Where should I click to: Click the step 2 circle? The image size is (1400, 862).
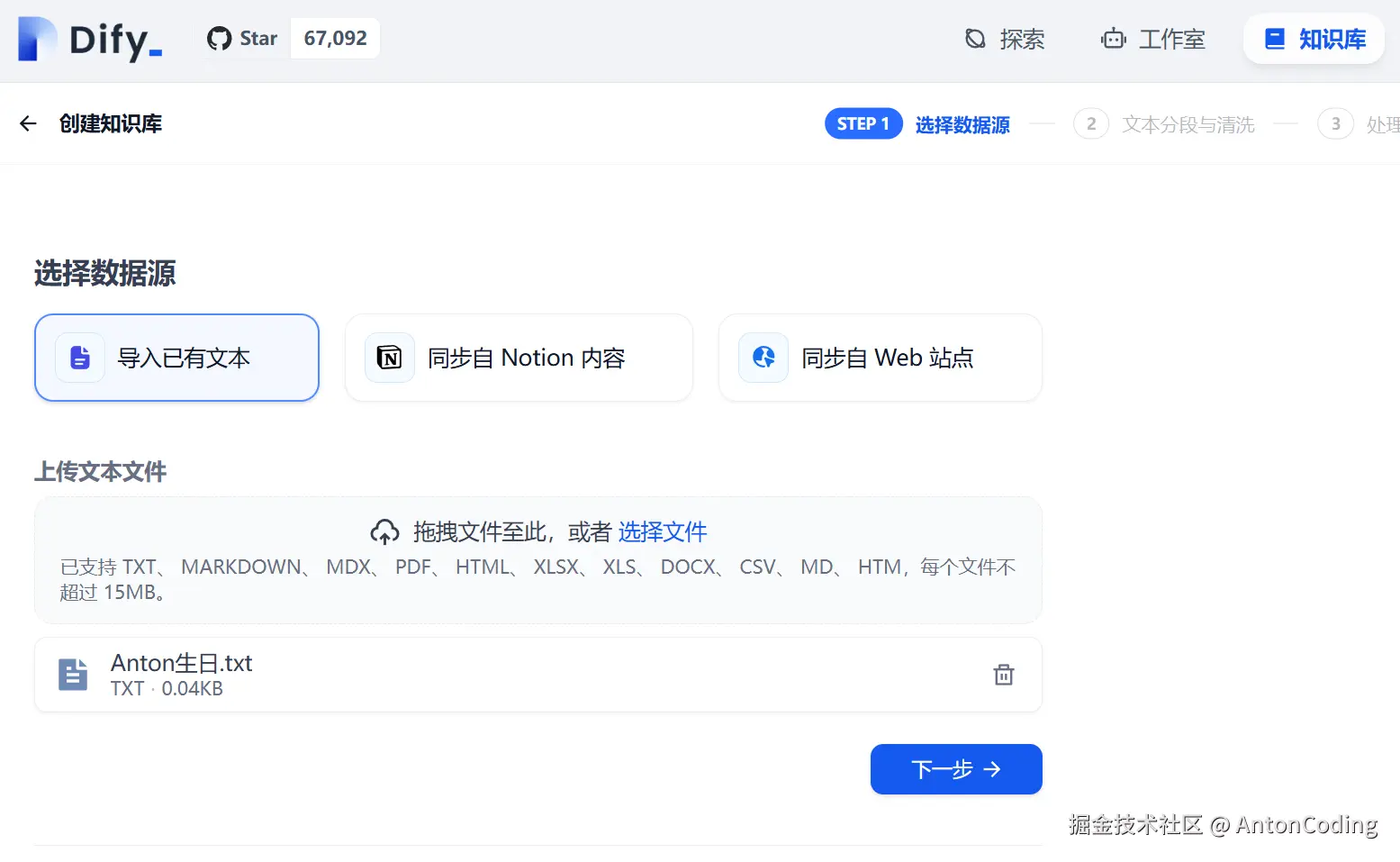(x=1091, y=124)
